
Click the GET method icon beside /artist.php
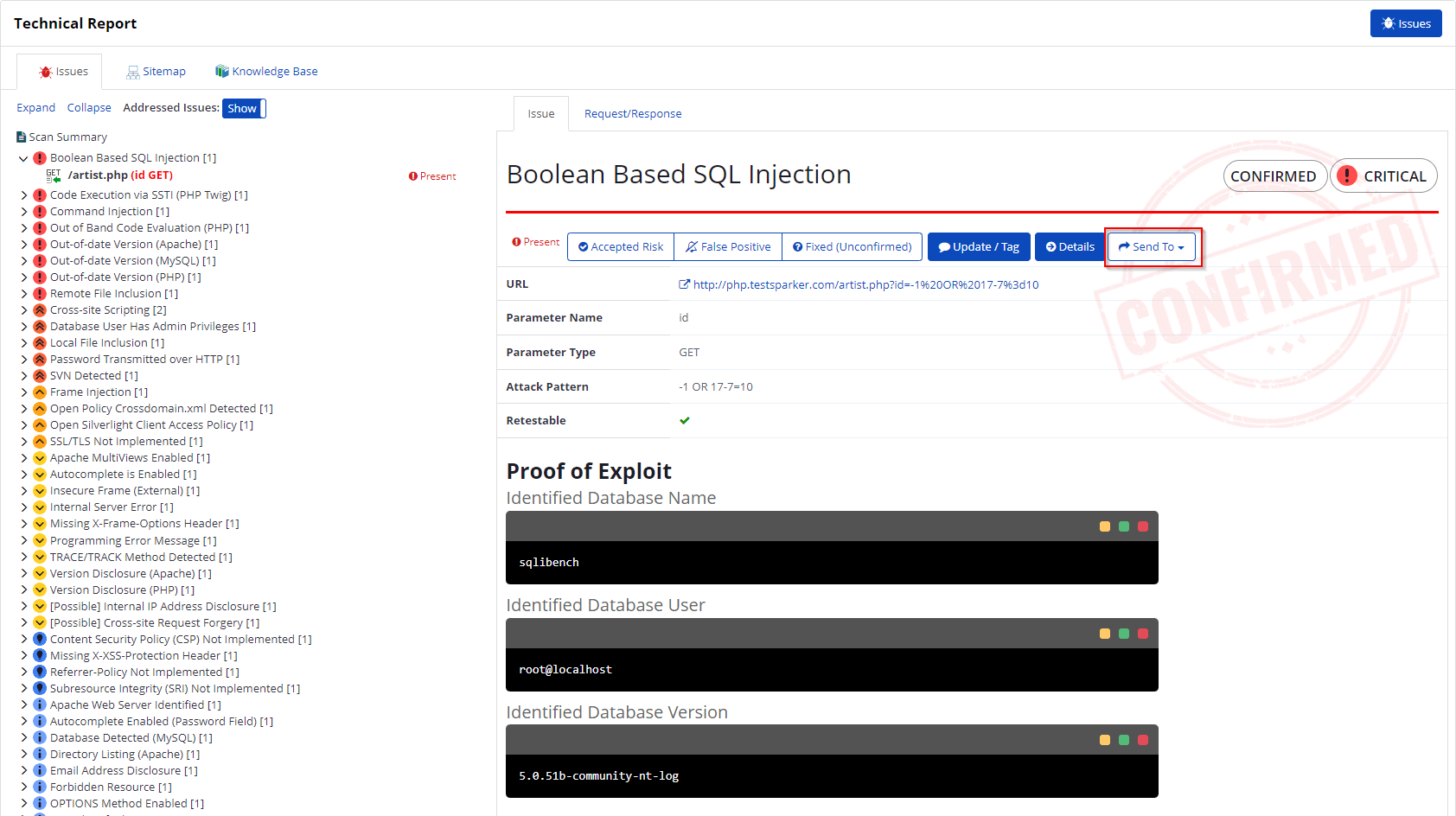click(x=52, y=175)
